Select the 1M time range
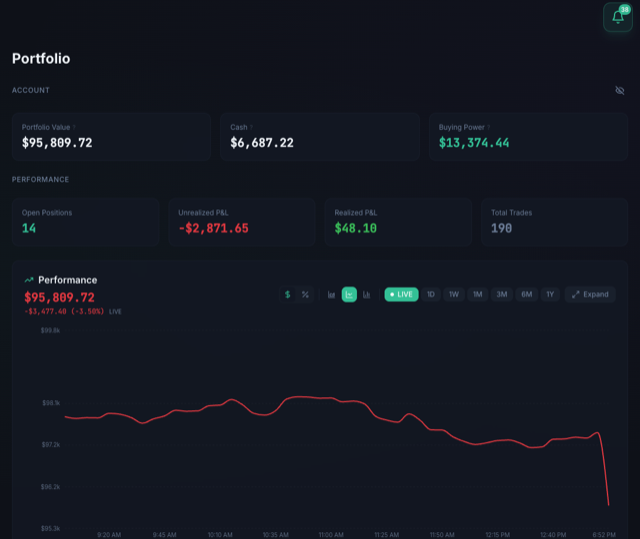This screenshot has width=640, height=539. [478, 295]
